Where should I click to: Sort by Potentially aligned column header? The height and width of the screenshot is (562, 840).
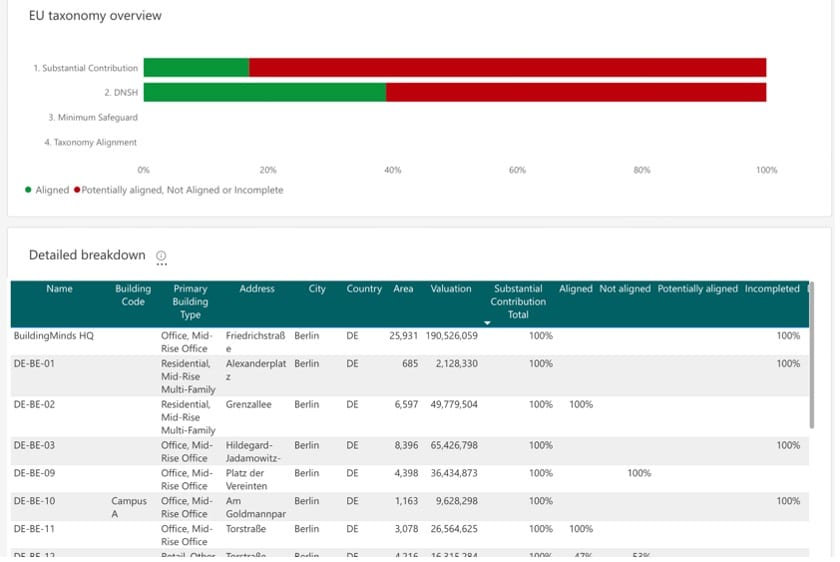[698, 289]
